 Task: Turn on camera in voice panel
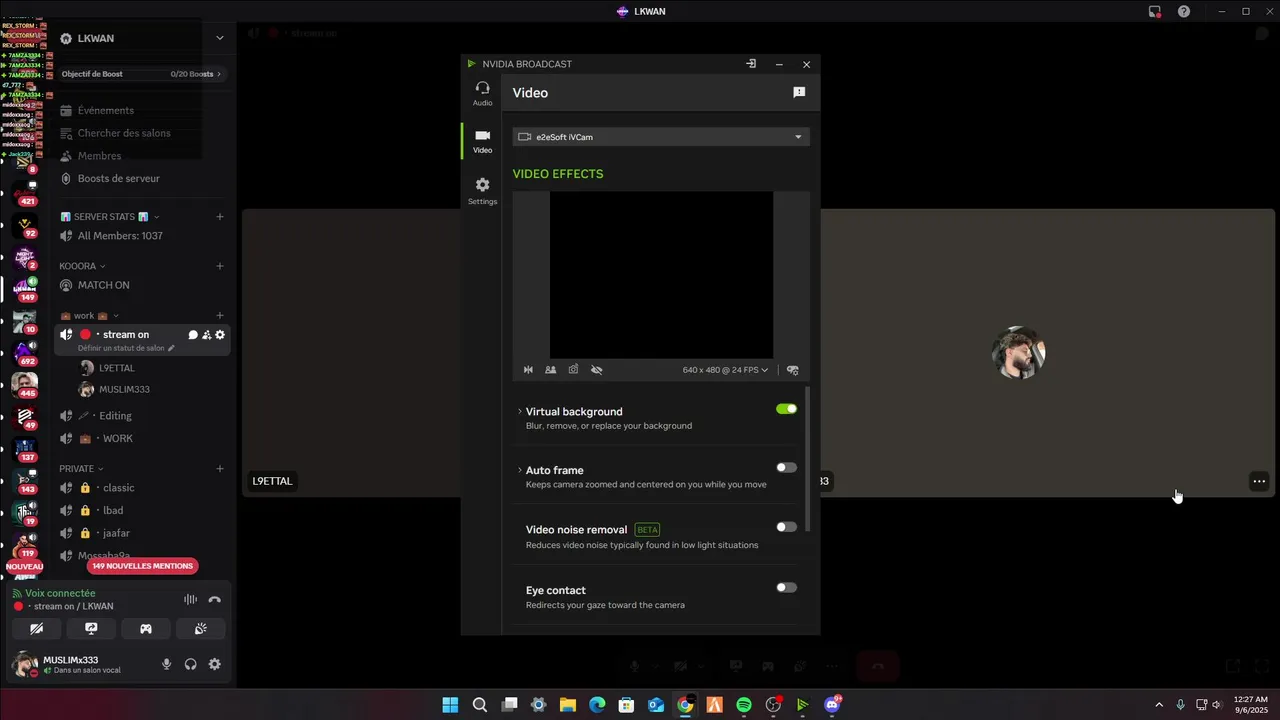37,629
